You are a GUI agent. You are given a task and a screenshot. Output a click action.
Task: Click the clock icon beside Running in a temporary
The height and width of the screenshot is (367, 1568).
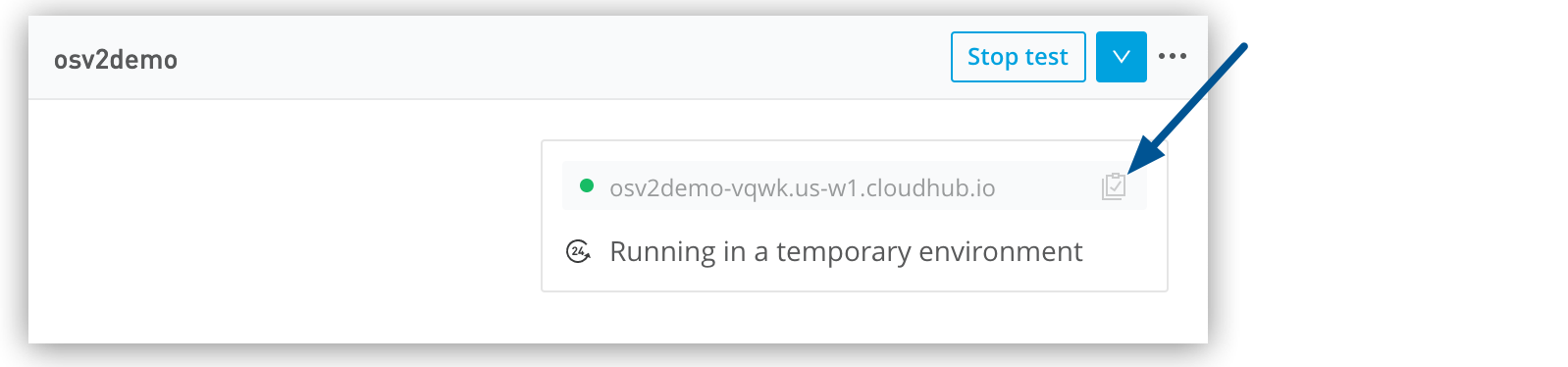(x=579, y=251)
